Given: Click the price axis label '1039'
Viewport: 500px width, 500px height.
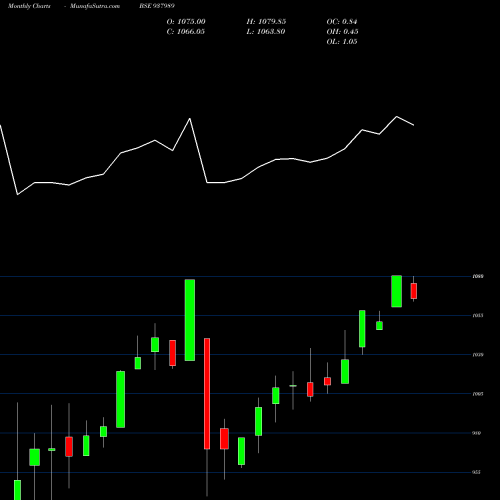Looking at the screenshot, I should coord(478,355).
